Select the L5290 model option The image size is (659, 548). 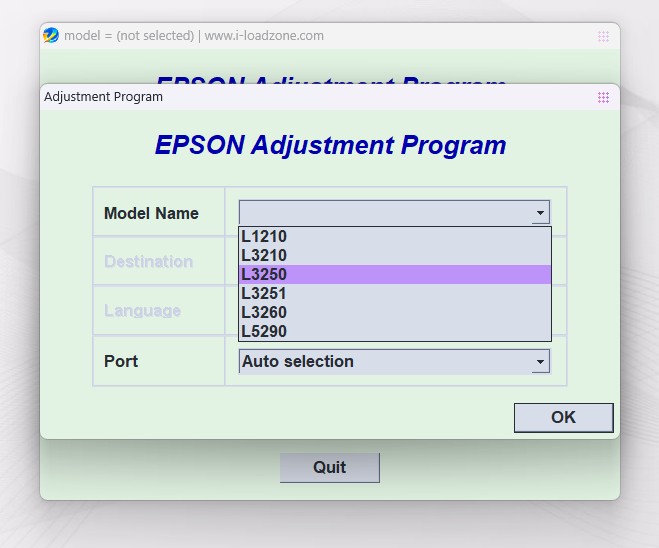[264, 332]
